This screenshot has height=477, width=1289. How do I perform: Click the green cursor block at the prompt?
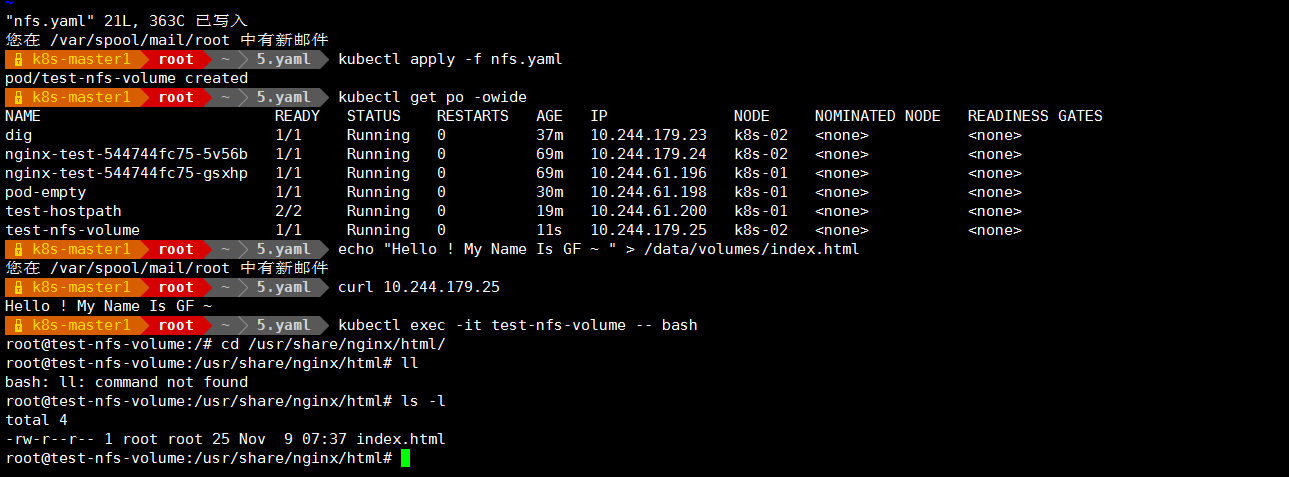[405, 458]
